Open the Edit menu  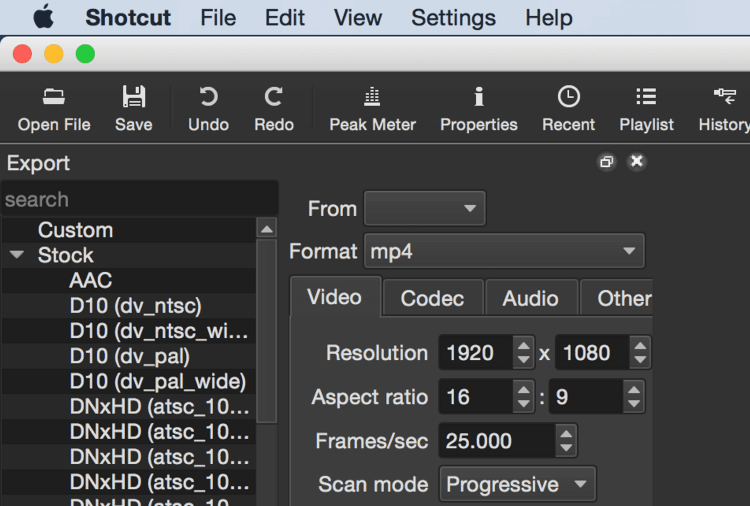coord(285,18)
